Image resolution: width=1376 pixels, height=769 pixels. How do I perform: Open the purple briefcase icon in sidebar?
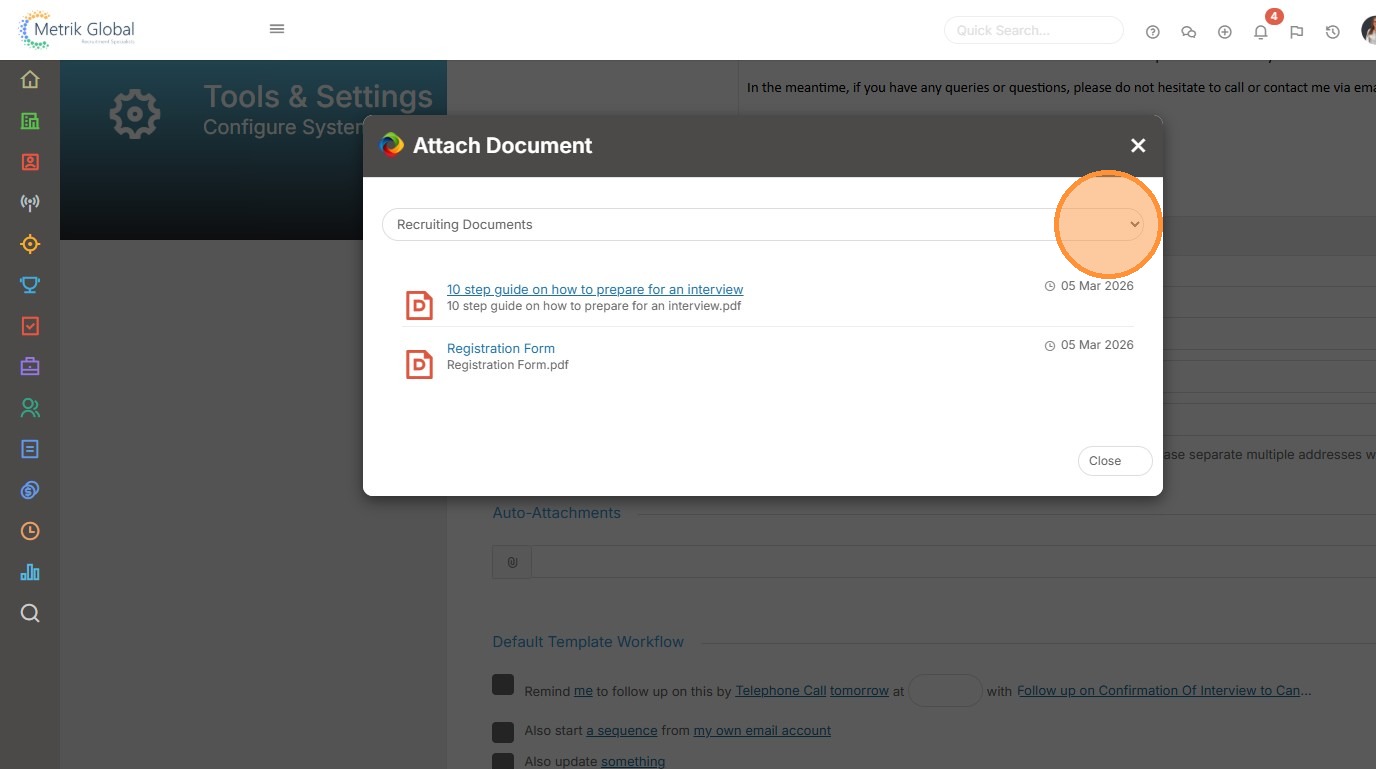(x=30, y=367)
